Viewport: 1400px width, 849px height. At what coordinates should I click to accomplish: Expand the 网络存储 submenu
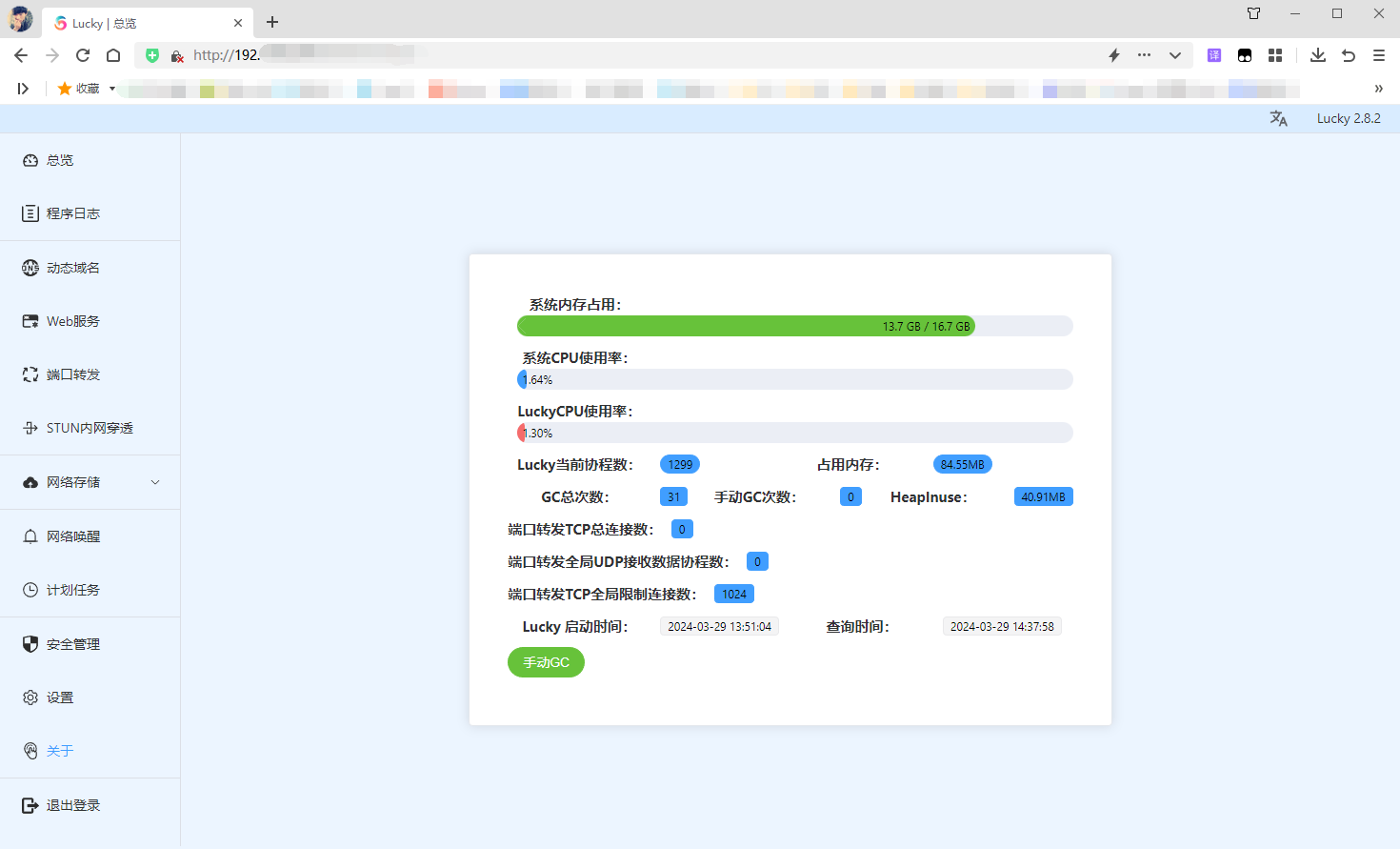[154, 482]
